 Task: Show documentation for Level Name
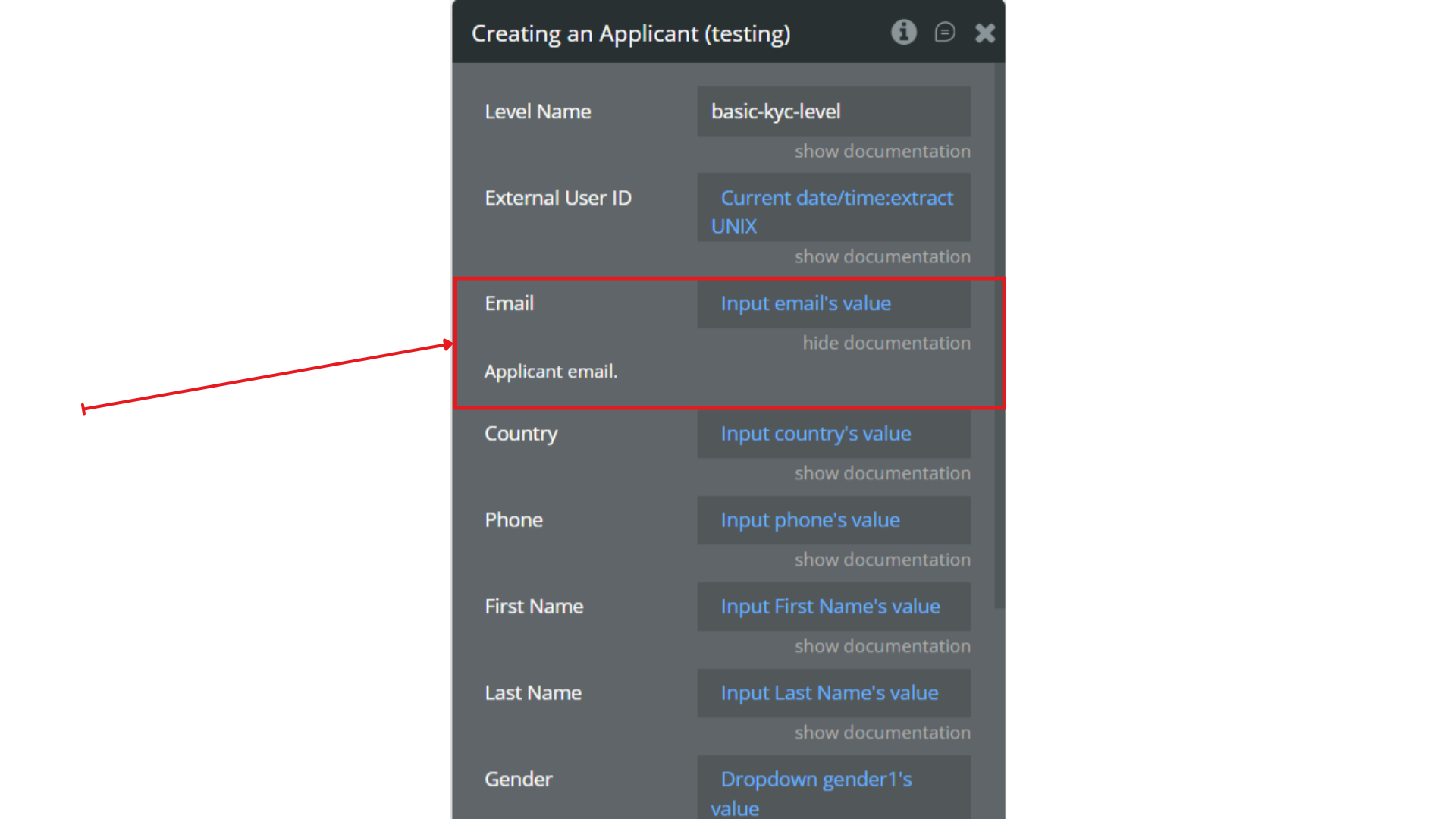pyautogui.click(x=882, y=152)
